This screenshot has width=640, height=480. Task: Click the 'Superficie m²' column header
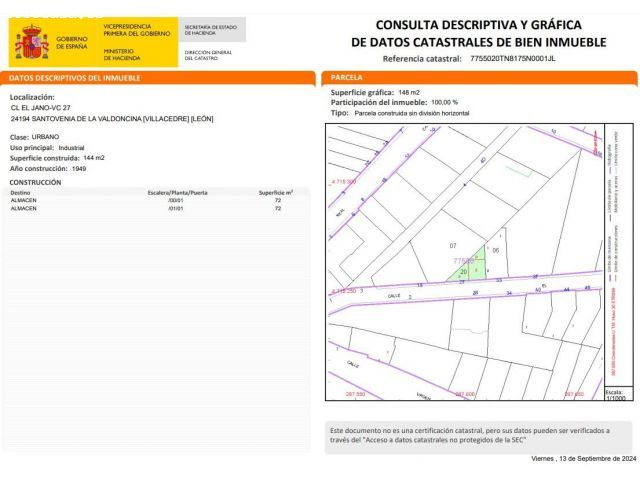click(276, 193)
